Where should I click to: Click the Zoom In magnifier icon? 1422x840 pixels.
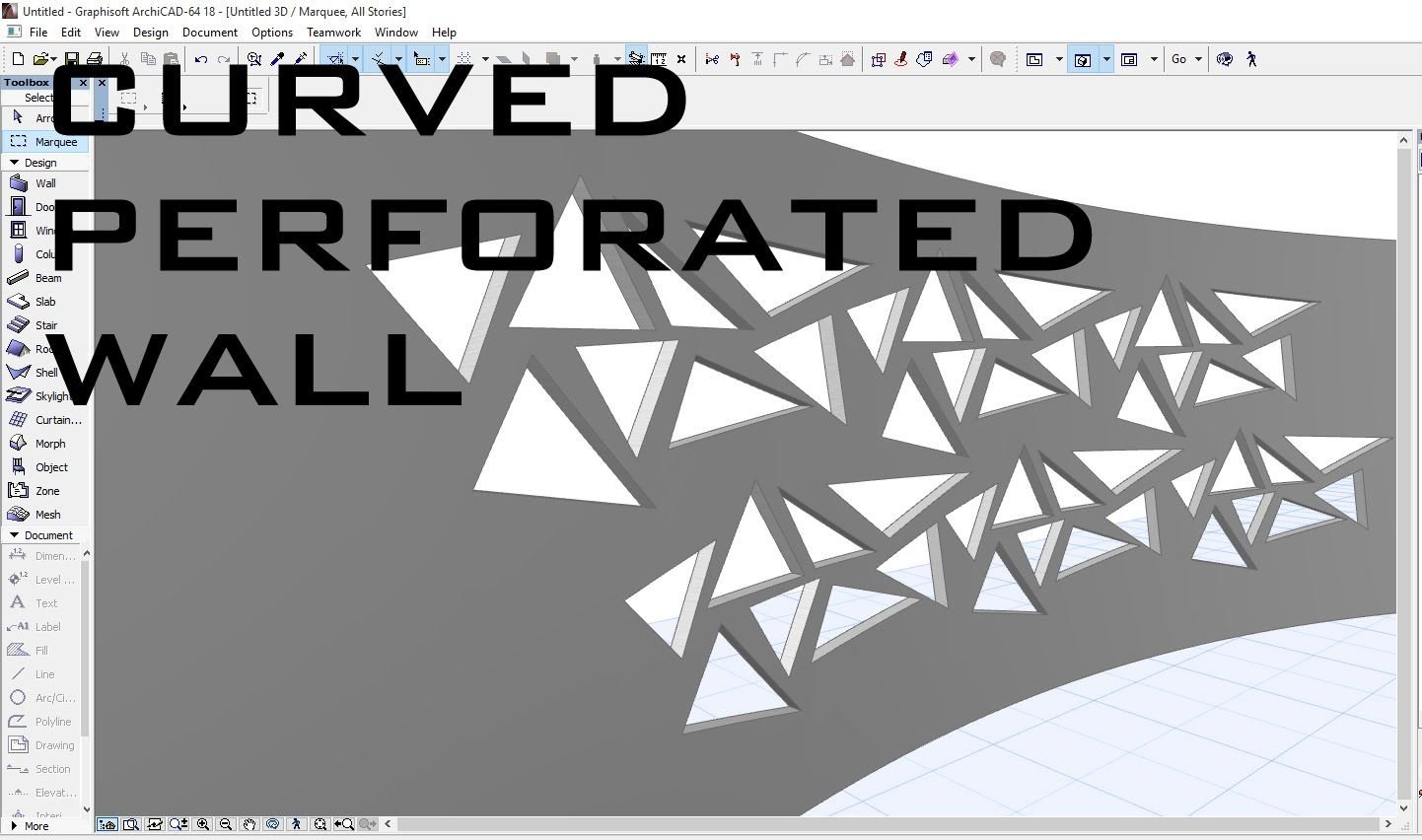tap(203, 824)
